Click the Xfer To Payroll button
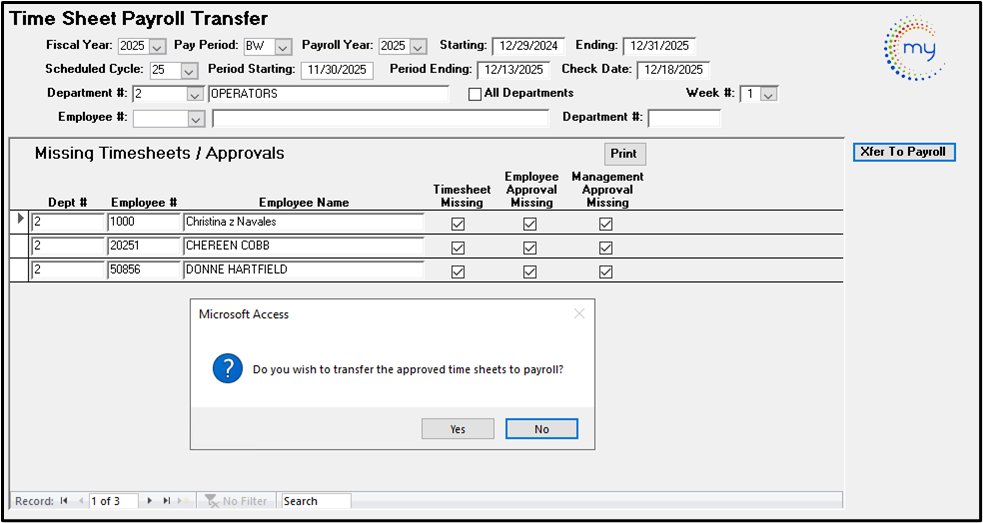 [904, 152]
